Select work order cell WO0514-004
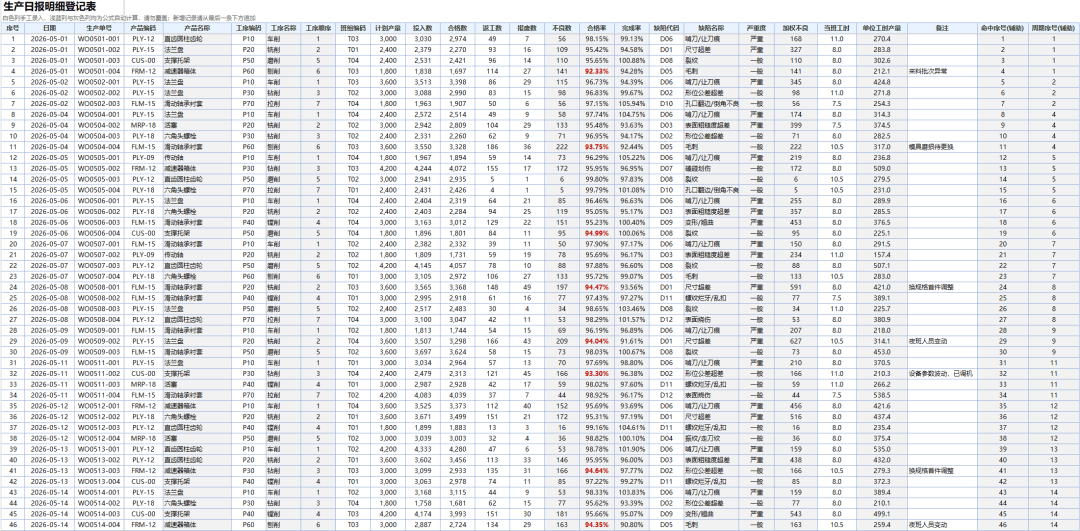The width and height of the screenshot is (1080, 531). [98, 524]
